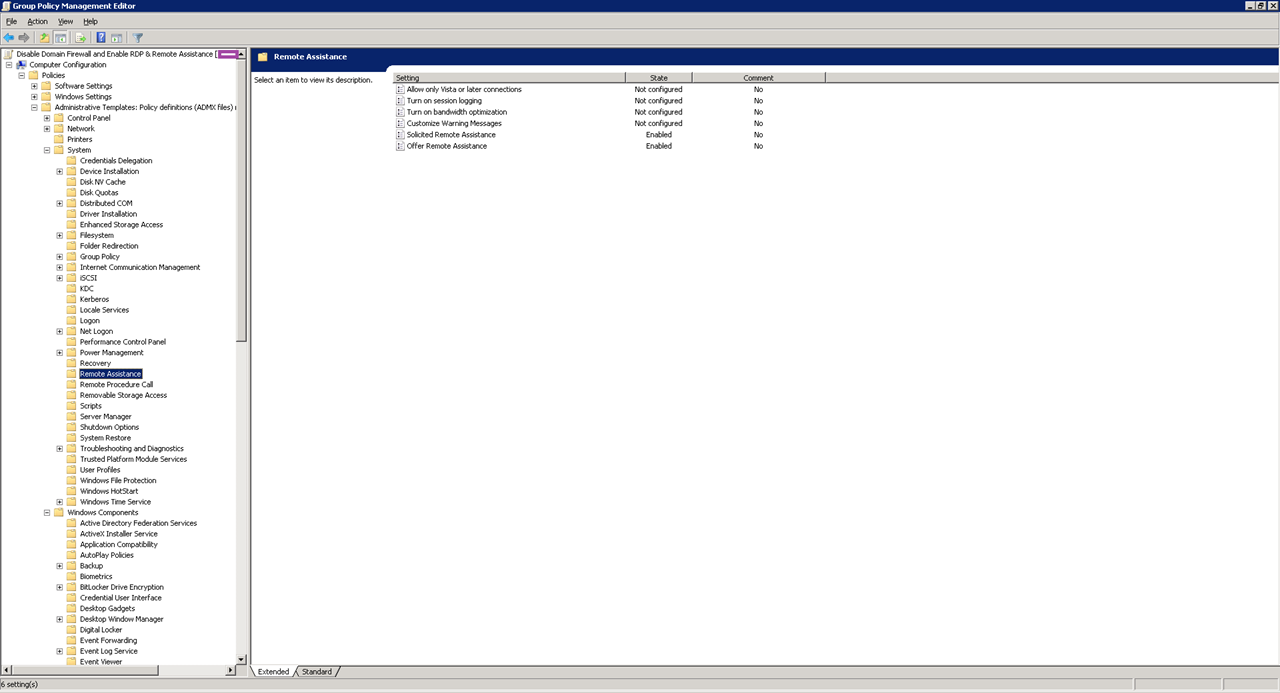1280x693 pixels.
Task: Click the folder icon next to Scripts
Action: coord(71,406)
